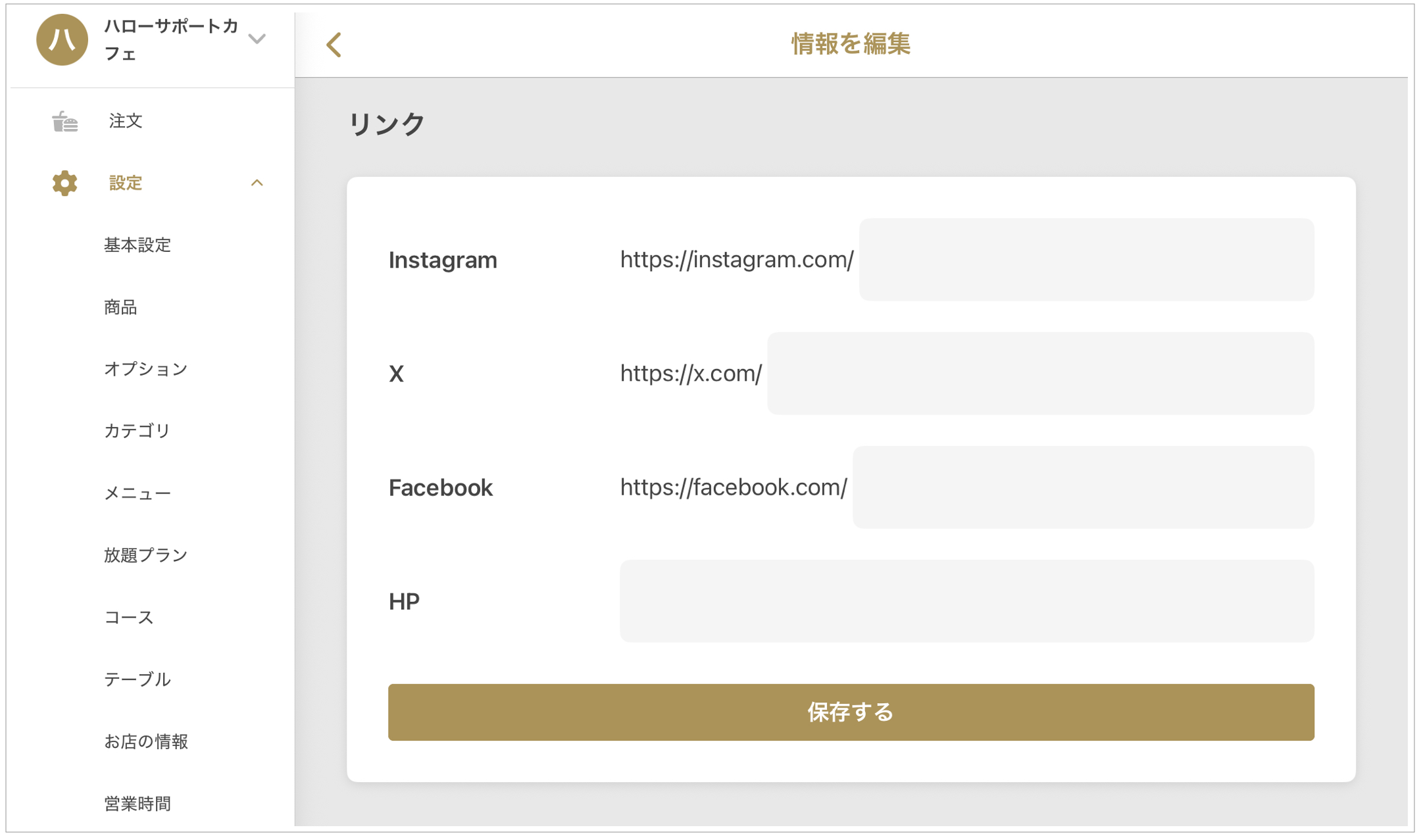Collapse the 設定 menu section

point(257,183)
